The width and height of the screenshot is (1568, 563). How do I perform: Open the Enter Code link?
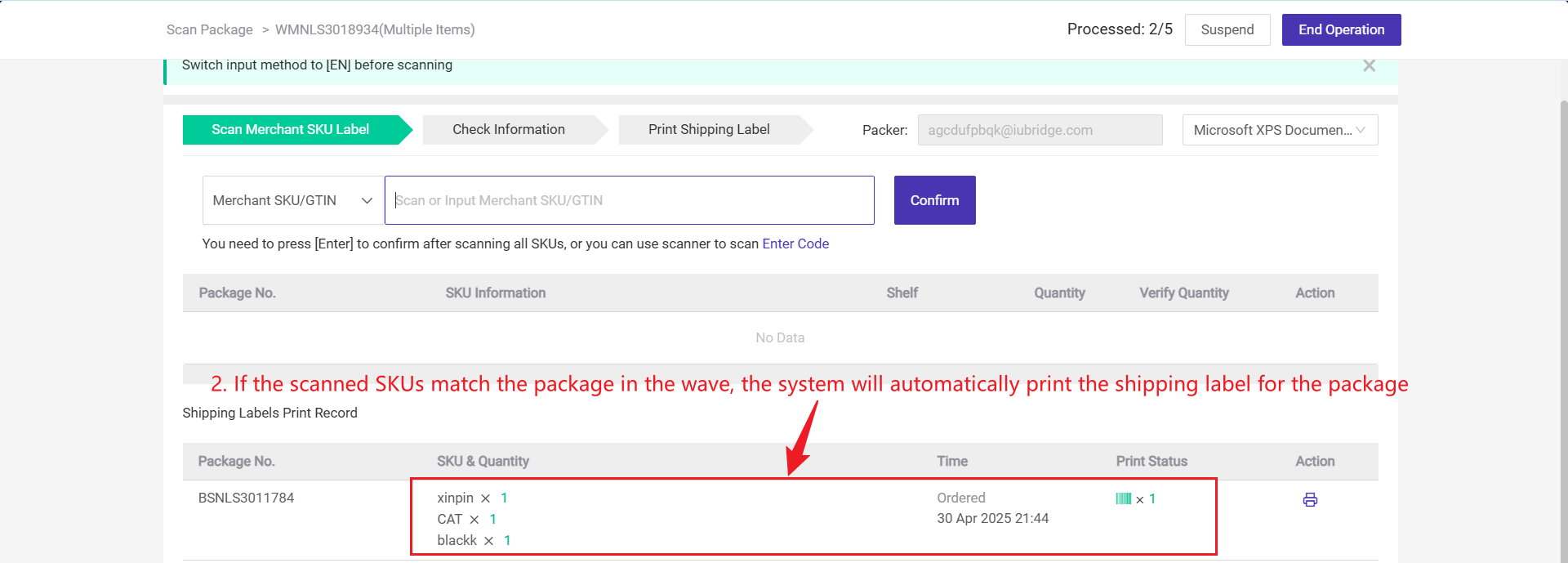click(x=795, y=244)
